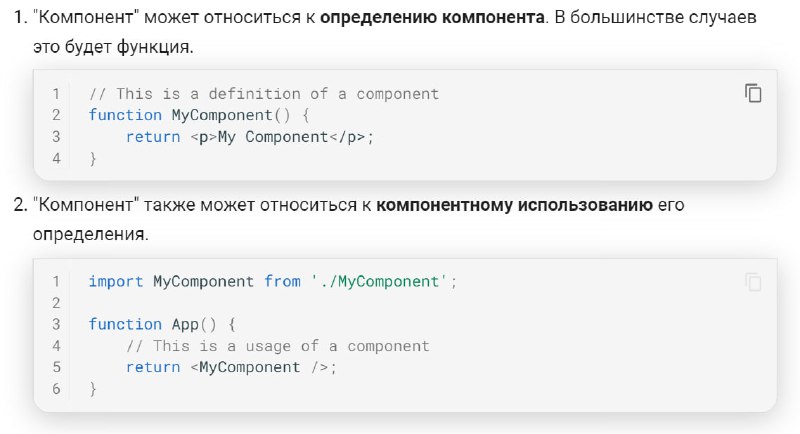Click comment 'This is a usage of a component'

(x=278, y=346)
